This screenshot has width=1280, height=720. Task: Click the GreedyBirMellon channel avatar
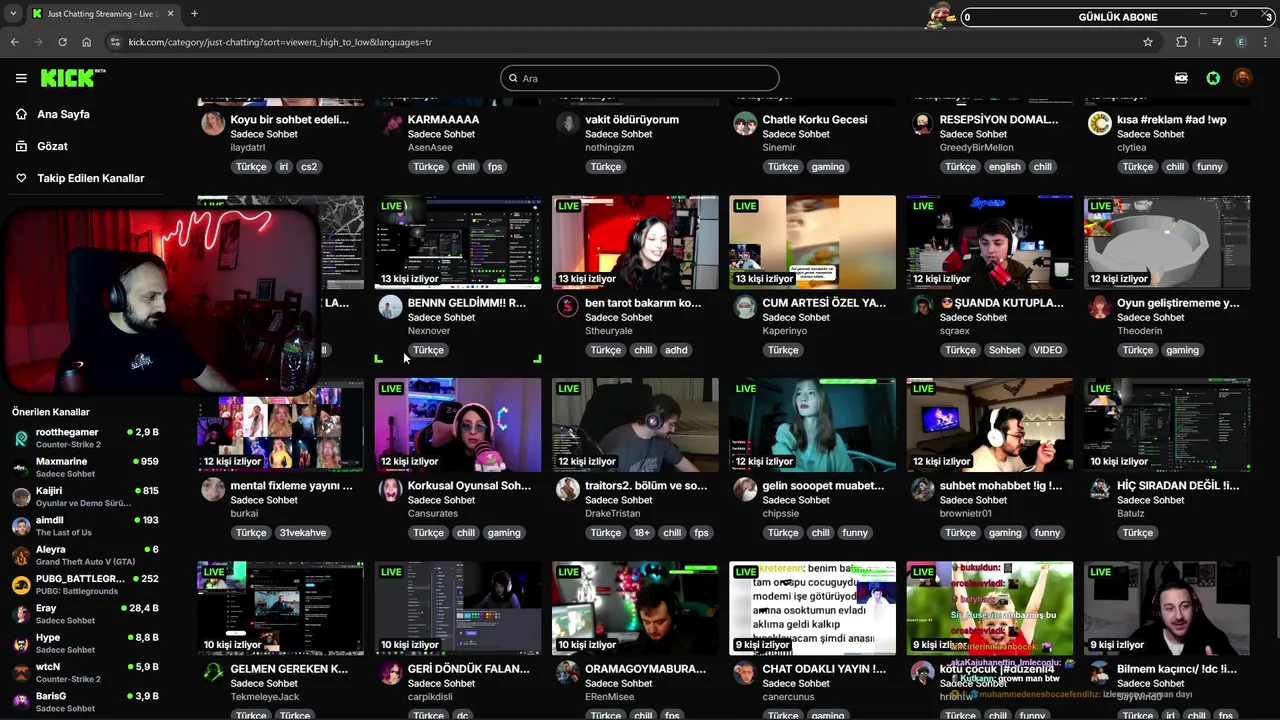[x=923, y=123]
